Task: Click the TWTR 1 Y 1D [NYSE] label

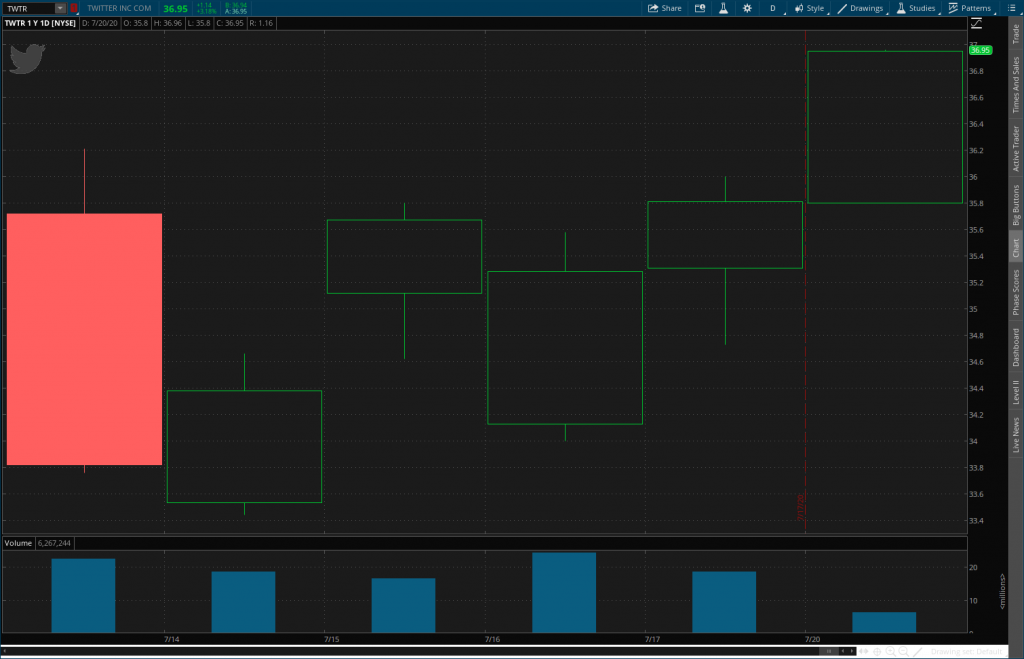Action: tap(40, 23)
